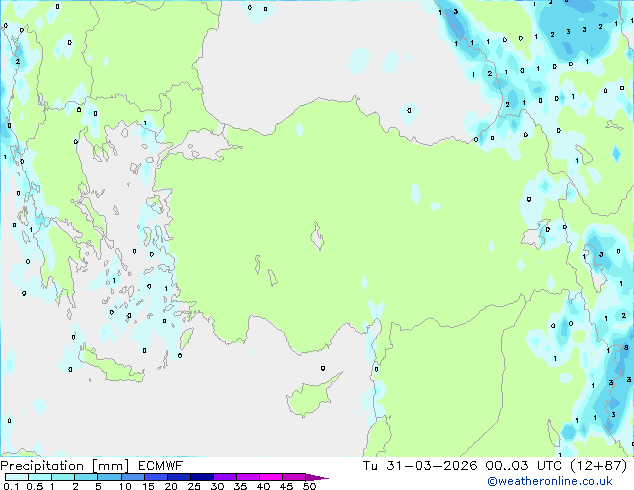Click the legend value '0.5'

[34, 486]
